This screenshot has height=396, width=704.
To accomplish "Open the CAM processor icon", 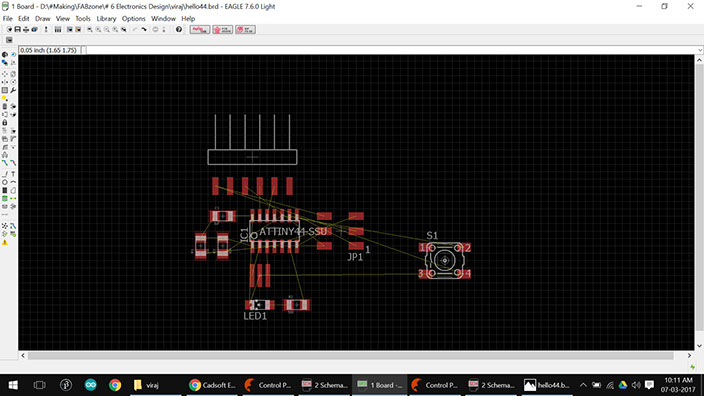I will (x=35, y=29).
